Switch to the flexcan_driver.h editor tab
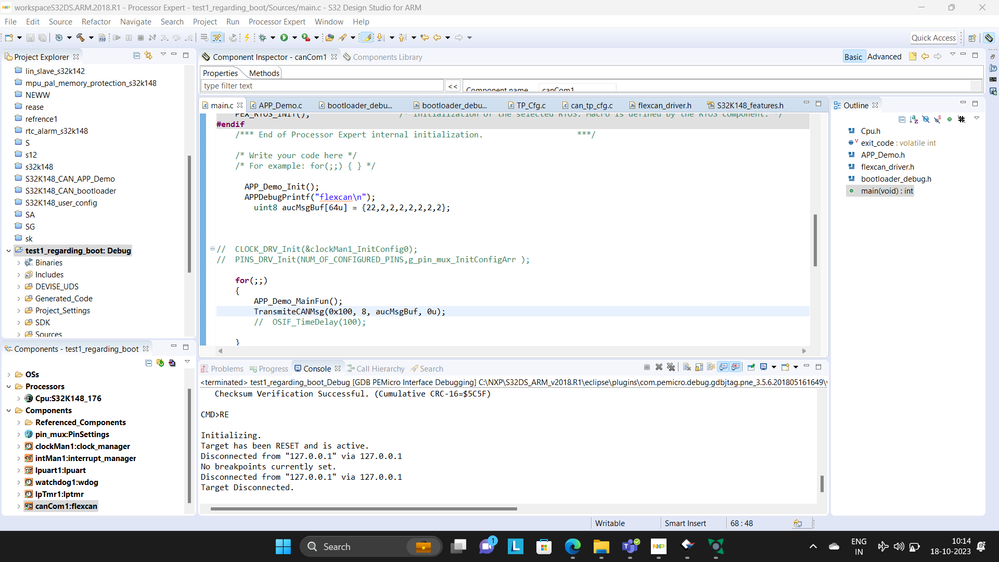999x562 pixels. pyautogui.click(x=664, y=105)
